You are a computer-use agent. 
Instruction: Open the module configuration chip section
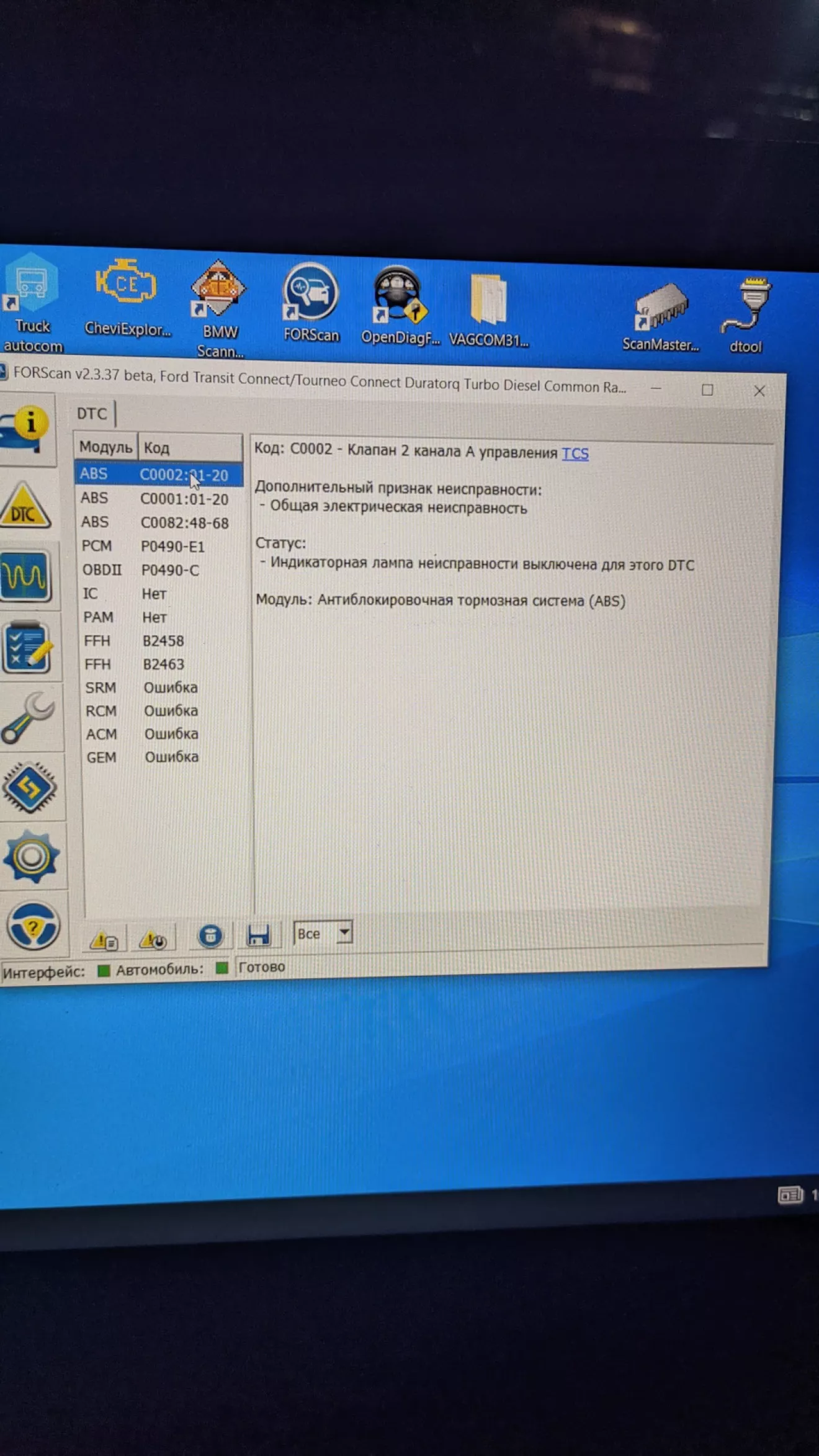pyautogui.click(x=30, y=788)
